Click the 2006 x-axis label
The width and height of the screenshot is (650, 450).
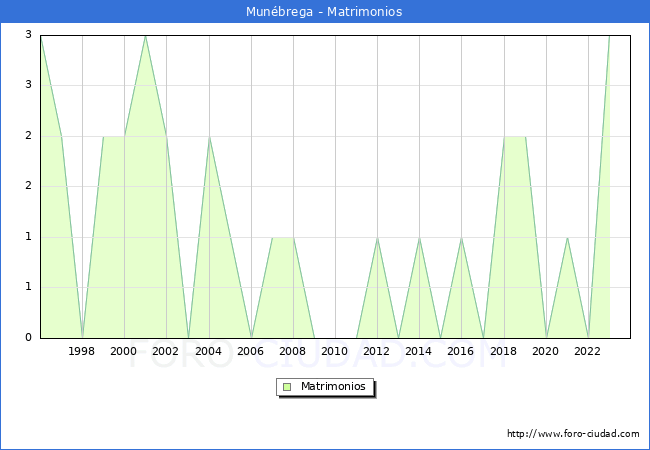point(250,351)
